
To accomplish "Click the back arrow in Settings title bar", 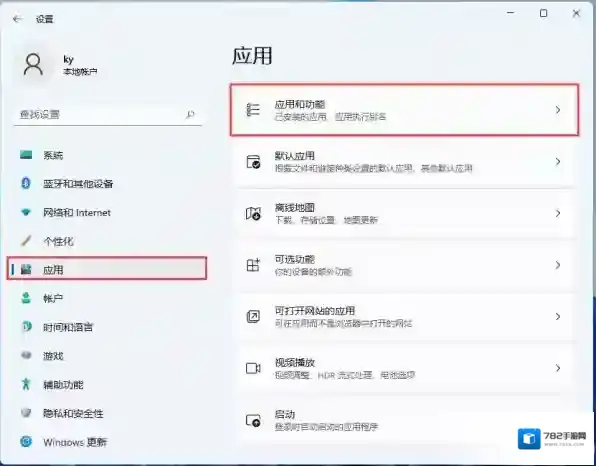I will [17, 19].
